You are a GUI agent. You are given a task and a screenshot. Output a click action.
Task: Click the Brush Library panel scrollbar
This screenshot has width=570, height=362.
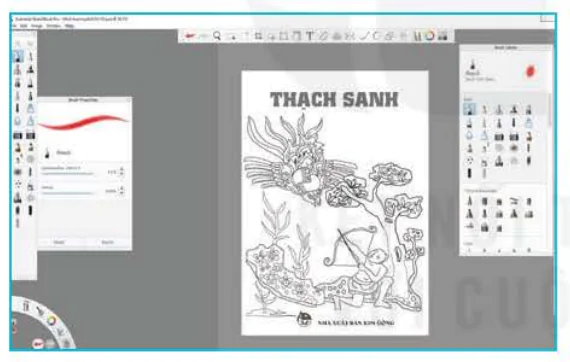pyautogui.click(x=550, y=111)
